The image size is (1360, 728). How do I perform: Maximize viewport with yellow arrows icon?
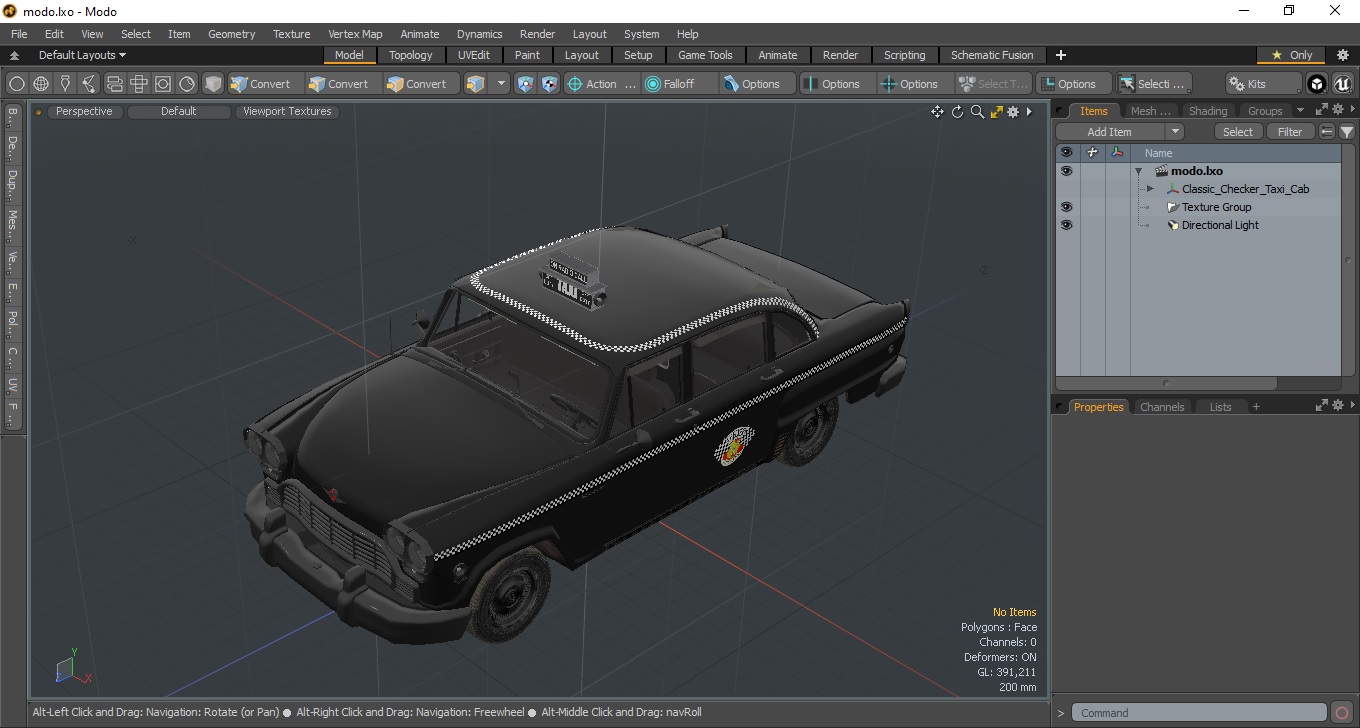pos(996,112)
